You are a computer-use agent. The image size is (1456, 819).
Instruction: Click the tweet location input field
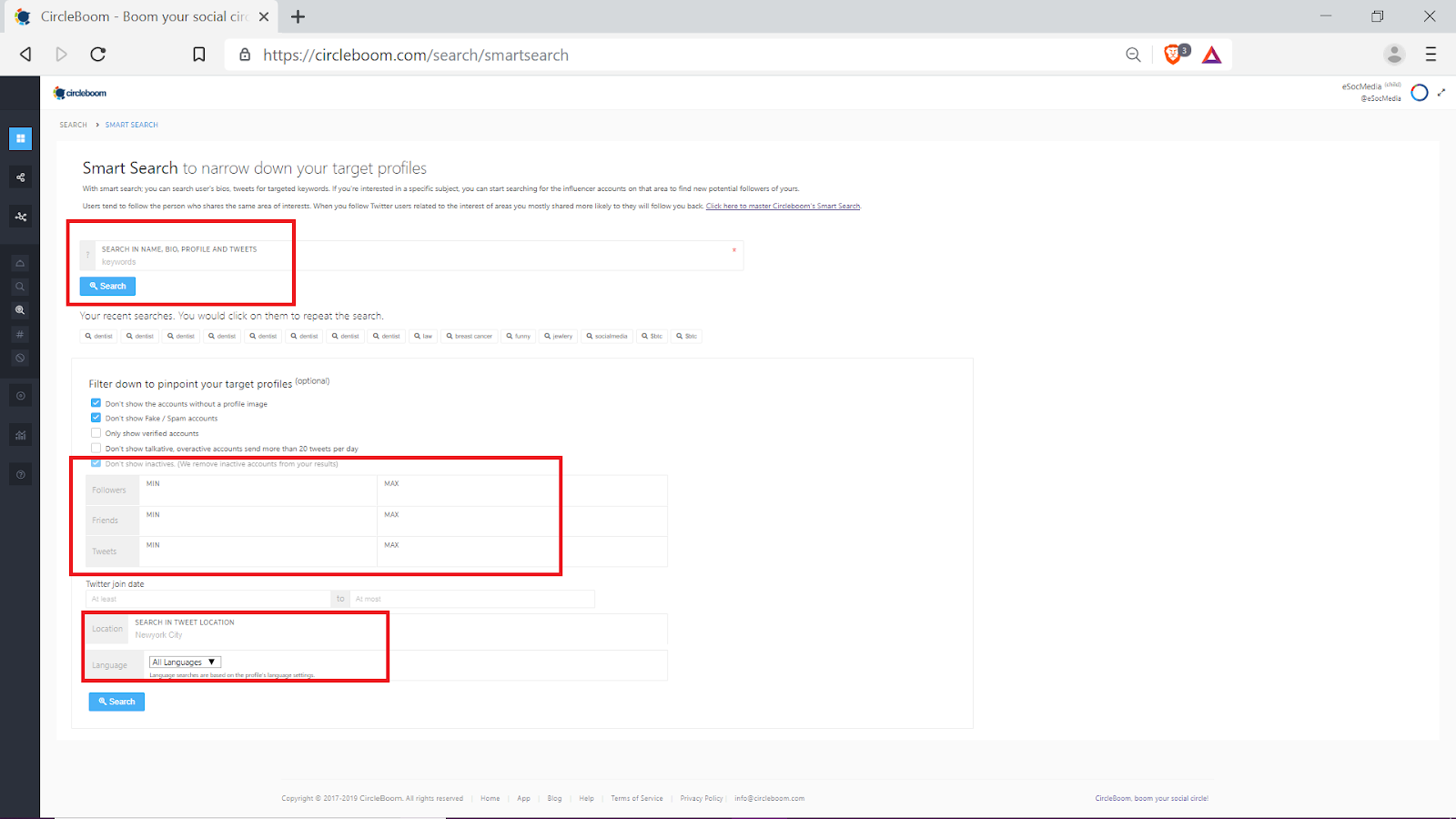(x=399, y=629)
